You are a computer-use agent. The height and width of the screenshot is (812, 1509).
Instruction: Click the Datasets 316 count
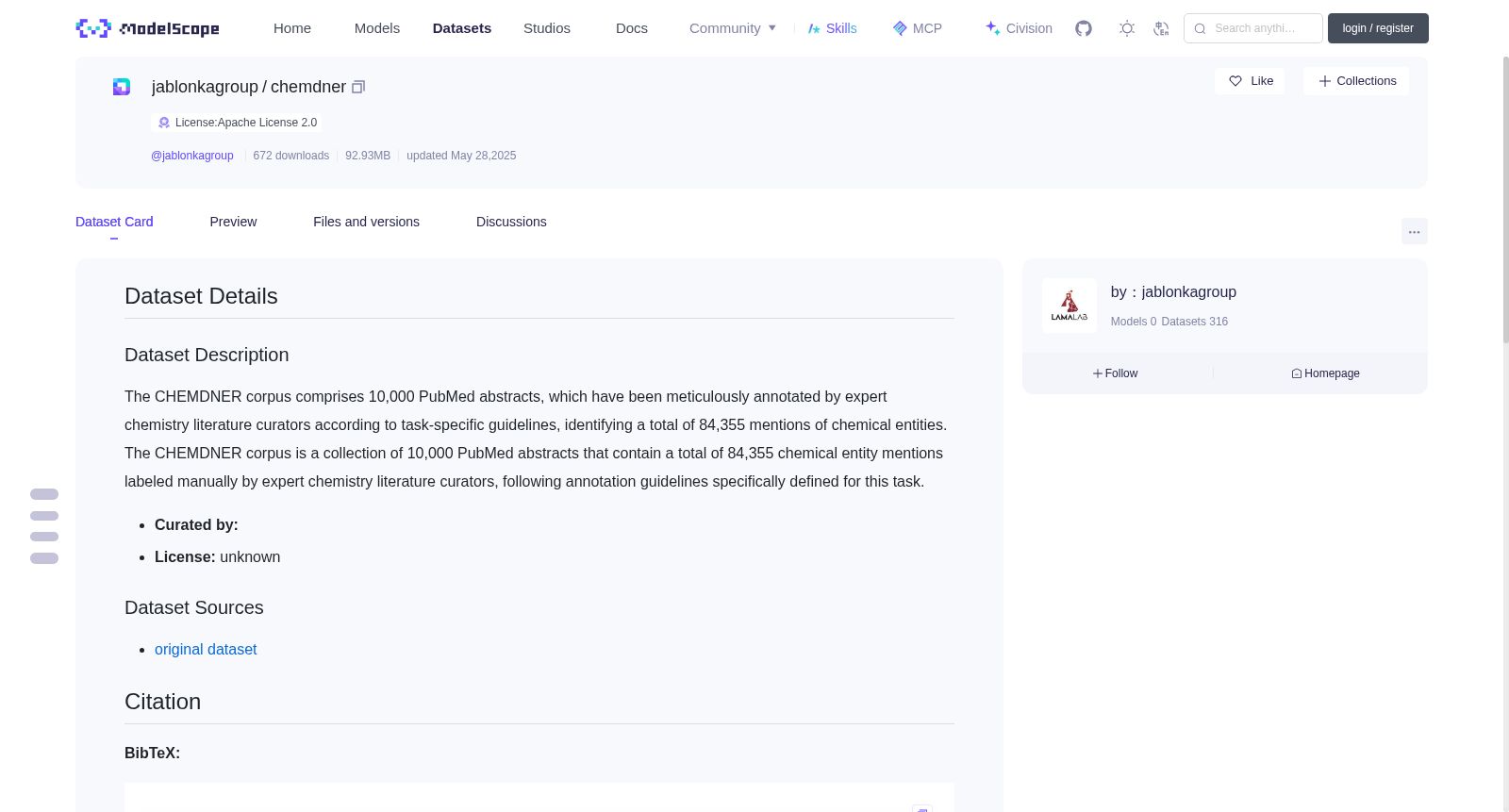coord(1195,322)
